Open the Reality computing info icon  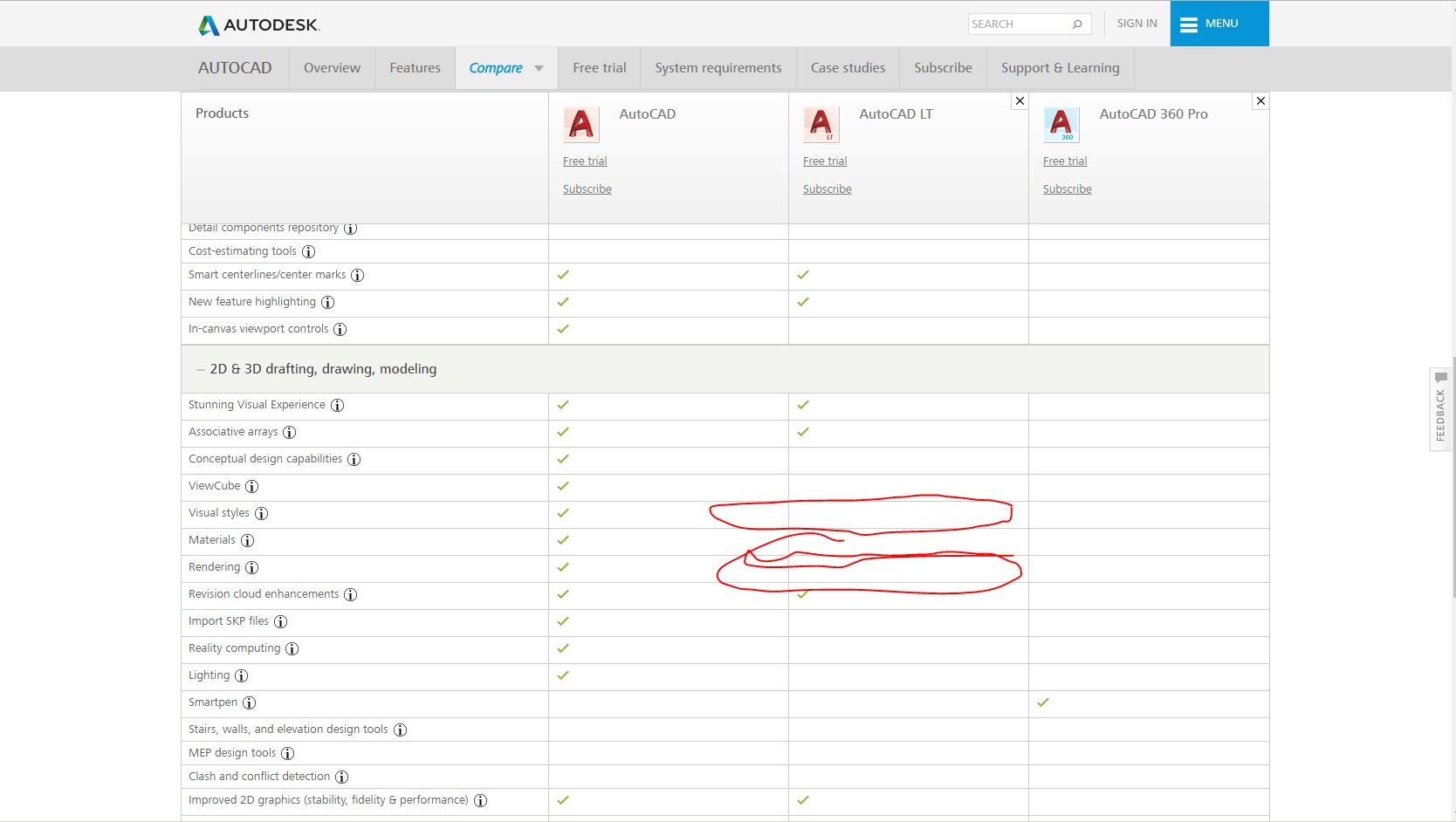(292, 648)
